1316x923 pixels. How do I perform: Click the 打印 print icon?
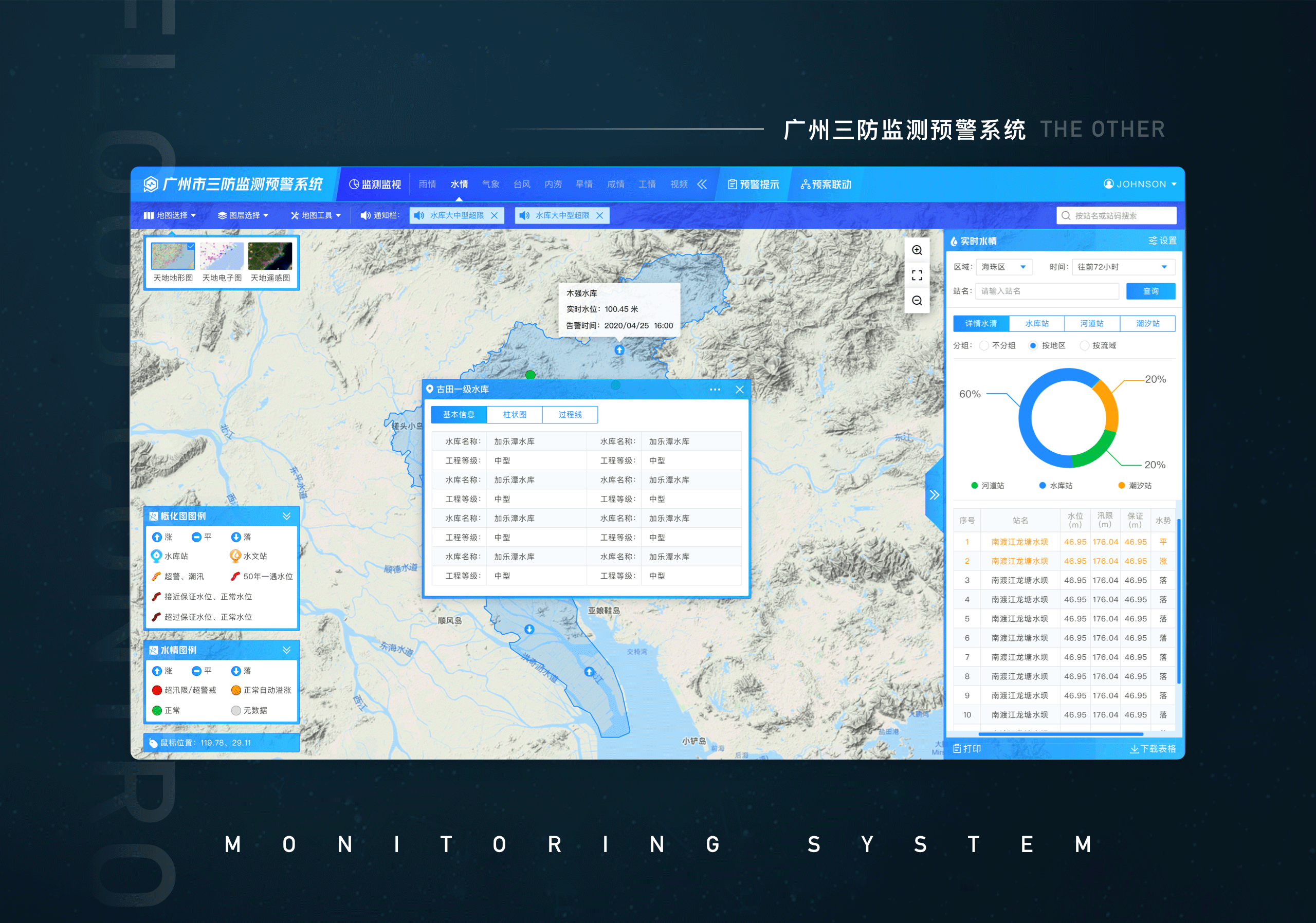coord(957,748)
